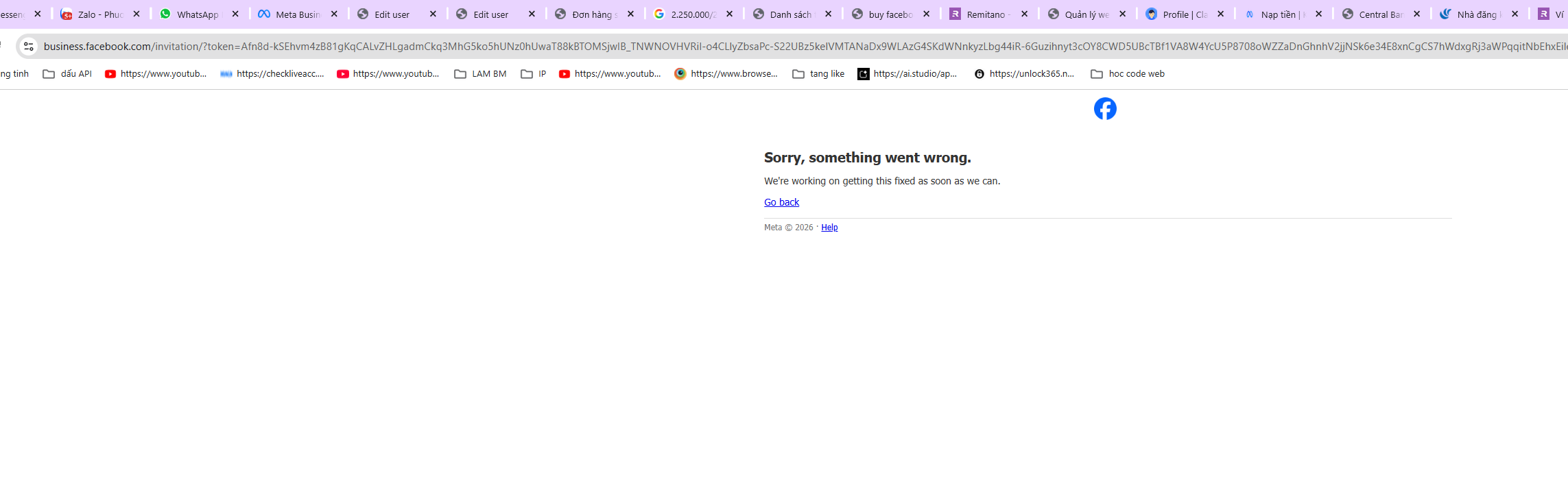Switch to the Remitano tab
The height and width of the screenshot is (488, 1568).
coord(989,14)
